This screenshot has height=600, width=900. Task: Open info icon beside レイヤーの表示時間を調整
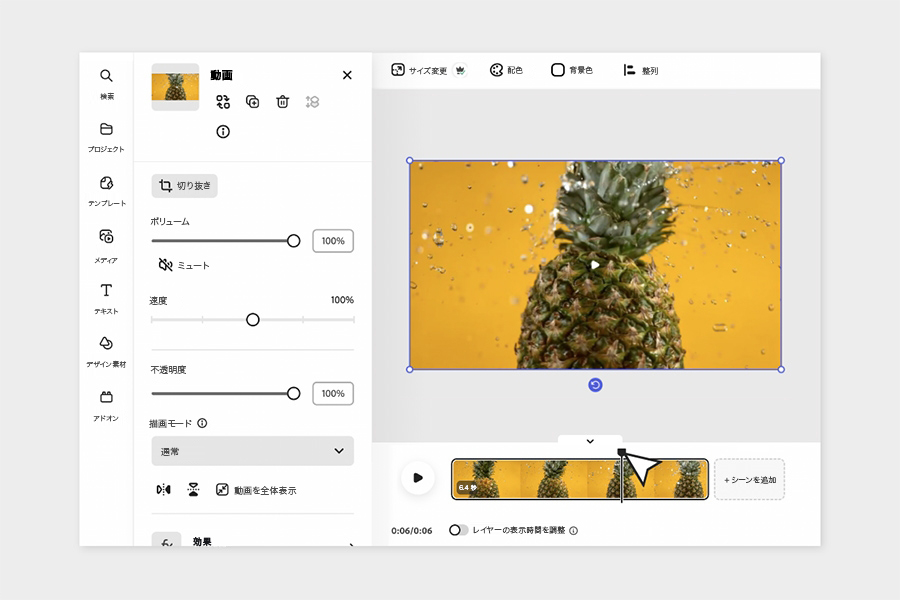573,531
